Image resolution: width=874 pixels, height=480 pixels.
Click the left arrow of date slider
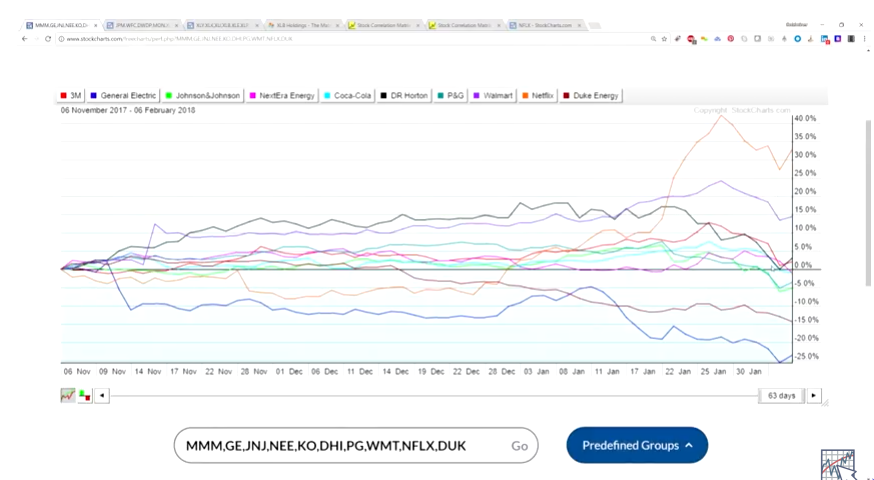pos(101,395)
